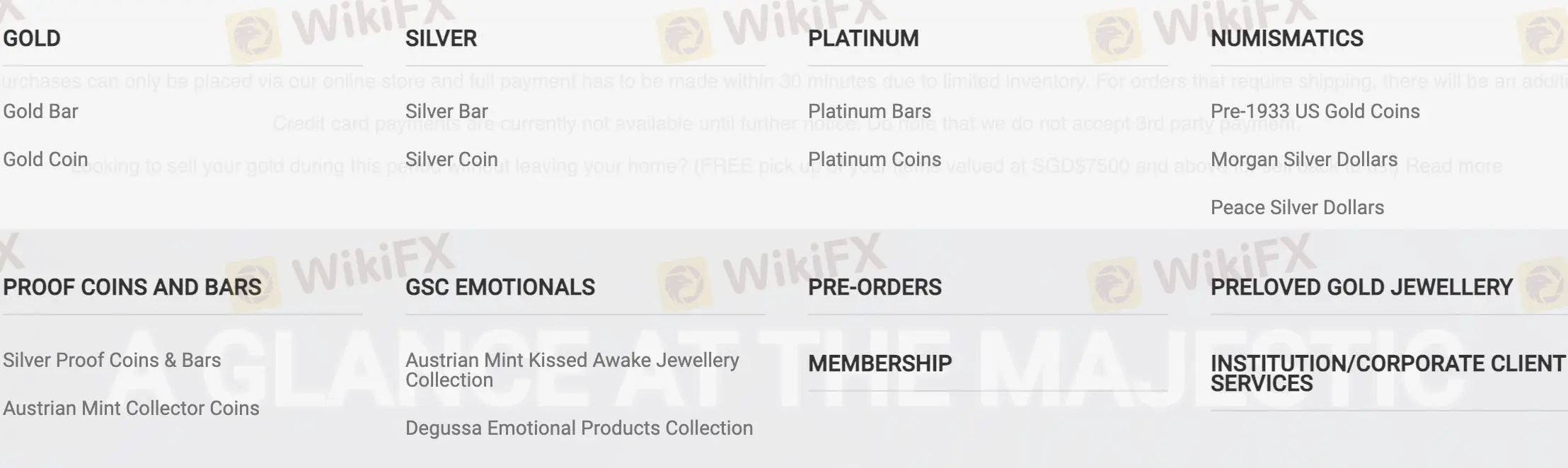Image resolution: width=1568 pixels, height=468 pixels.
Task: Click the Gold Bar link
Action: coord(40,111)
